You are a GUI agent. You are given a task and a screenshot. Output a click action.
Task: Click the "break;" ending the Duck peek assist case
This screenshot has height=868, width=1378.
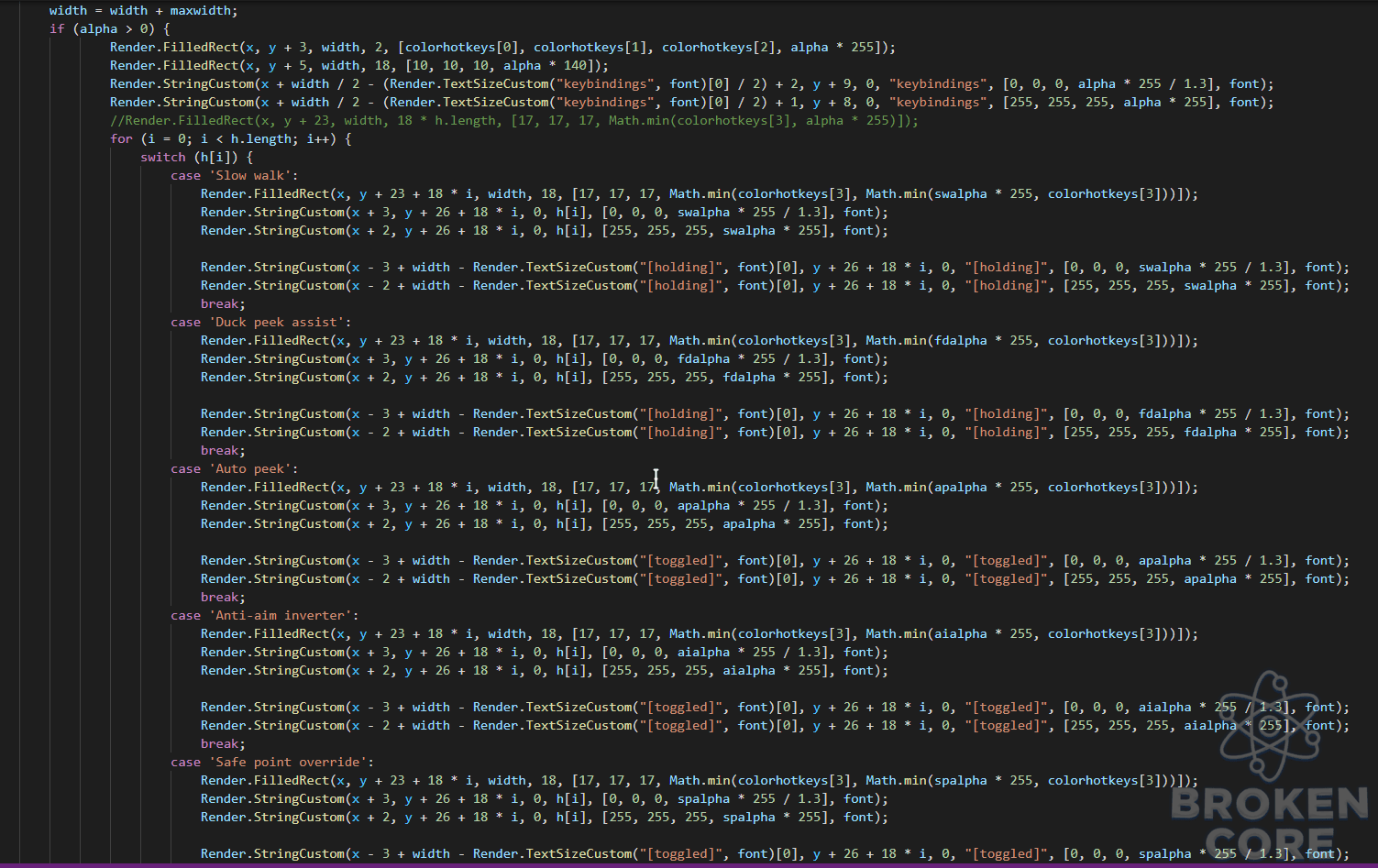click(x=223, y=450)
